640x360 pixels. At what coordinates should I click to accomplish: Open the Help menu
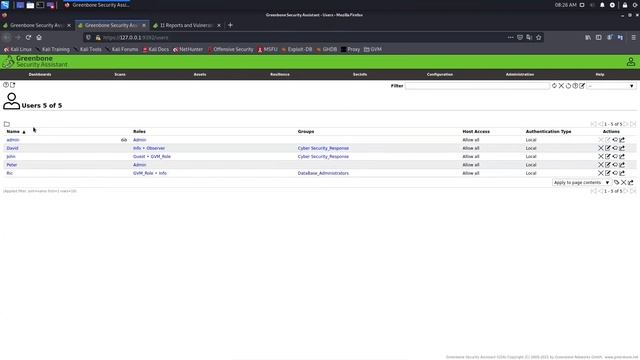coord(600,74)
